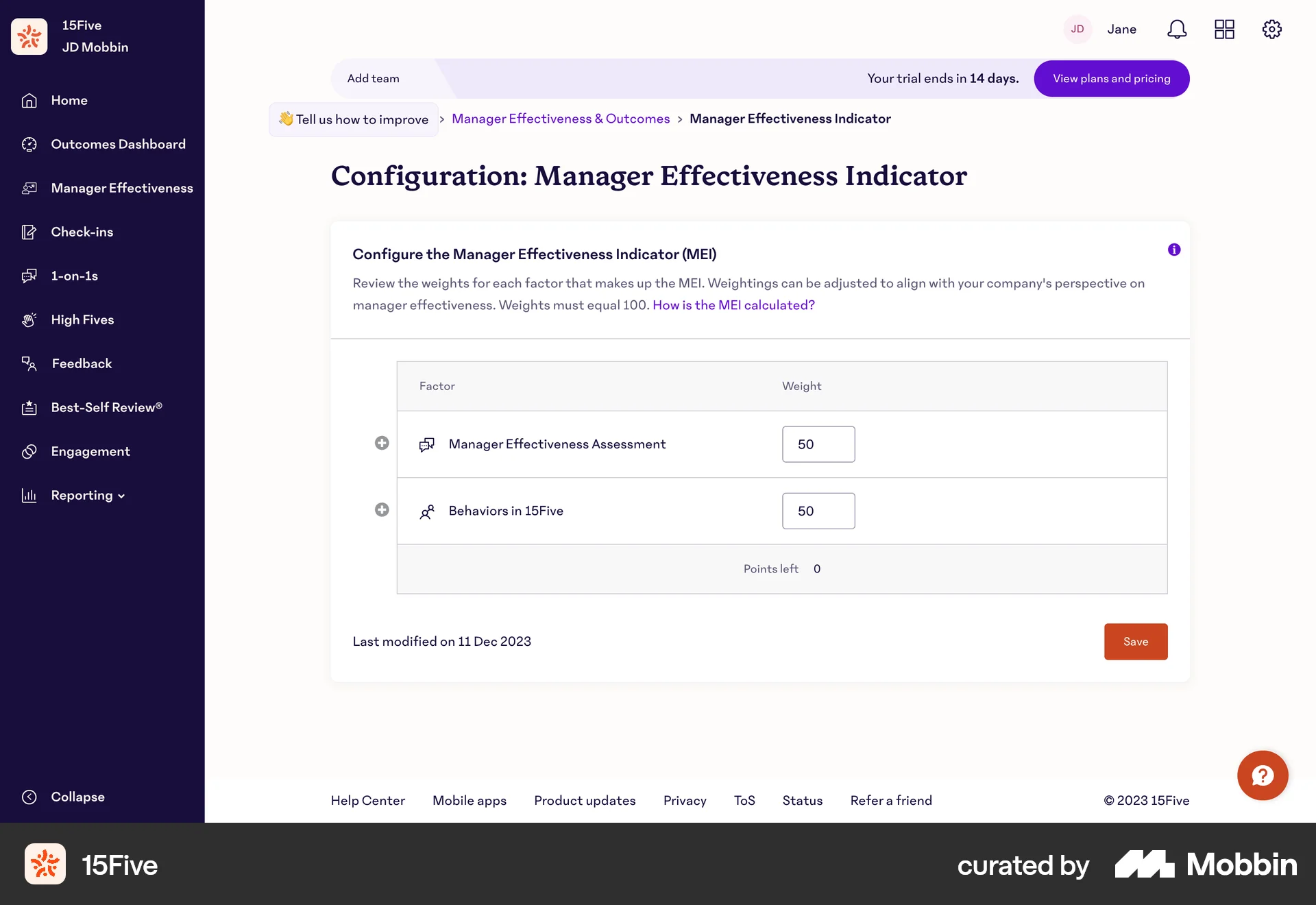
Task: Open the Check-ins section
Action: point(82,232)
